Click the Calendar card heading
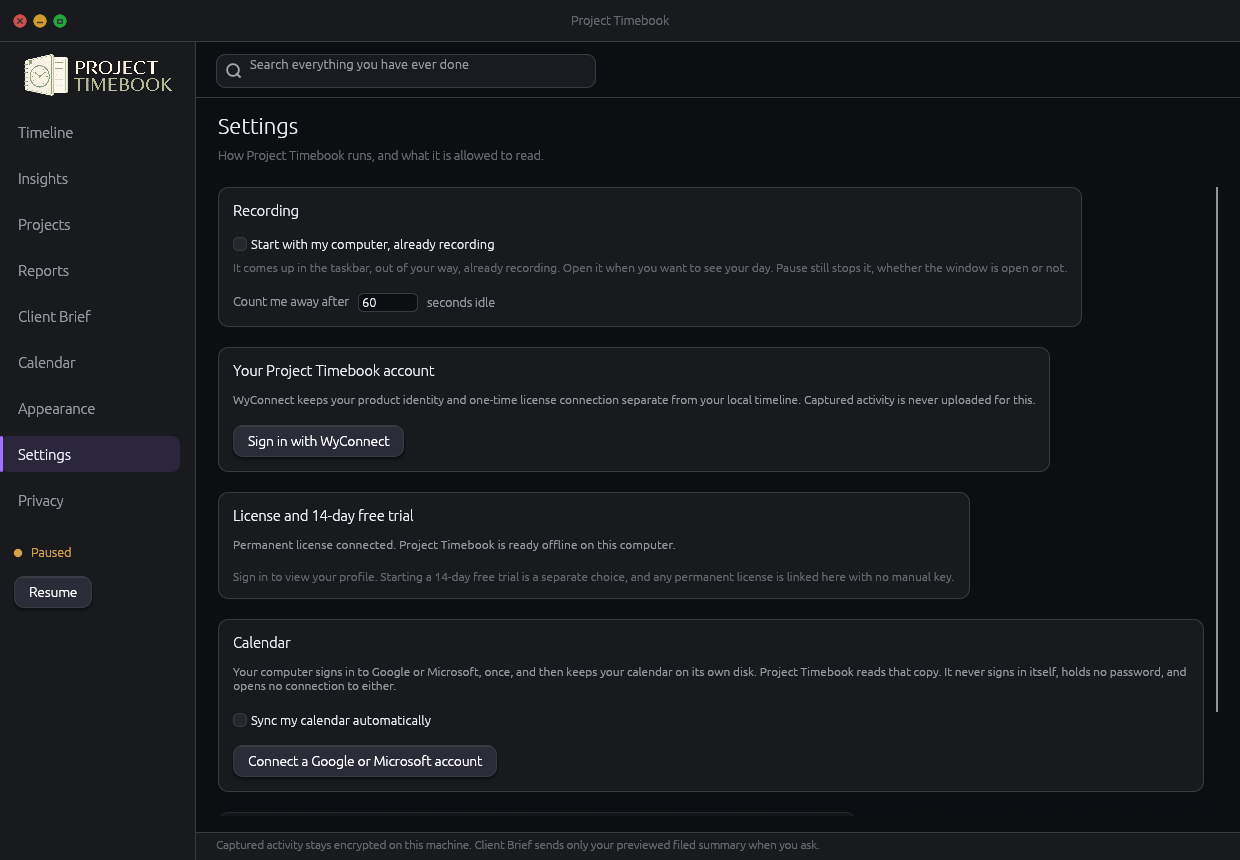This screenshot has height=860, width=1240. [262, 643]
